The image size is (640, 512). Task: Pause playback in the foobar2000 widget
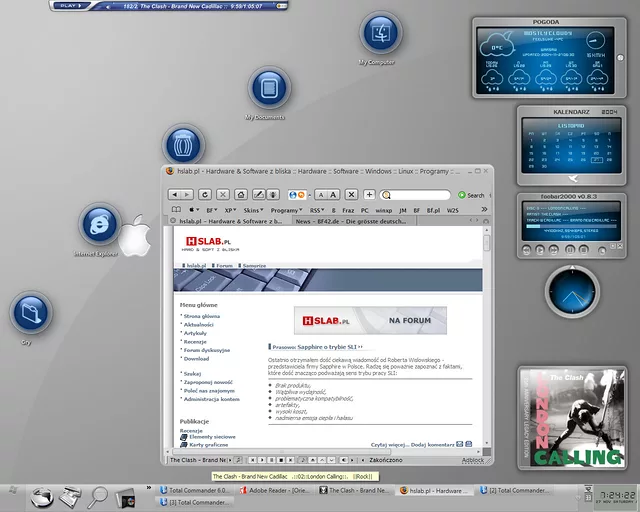click(570, 249)
